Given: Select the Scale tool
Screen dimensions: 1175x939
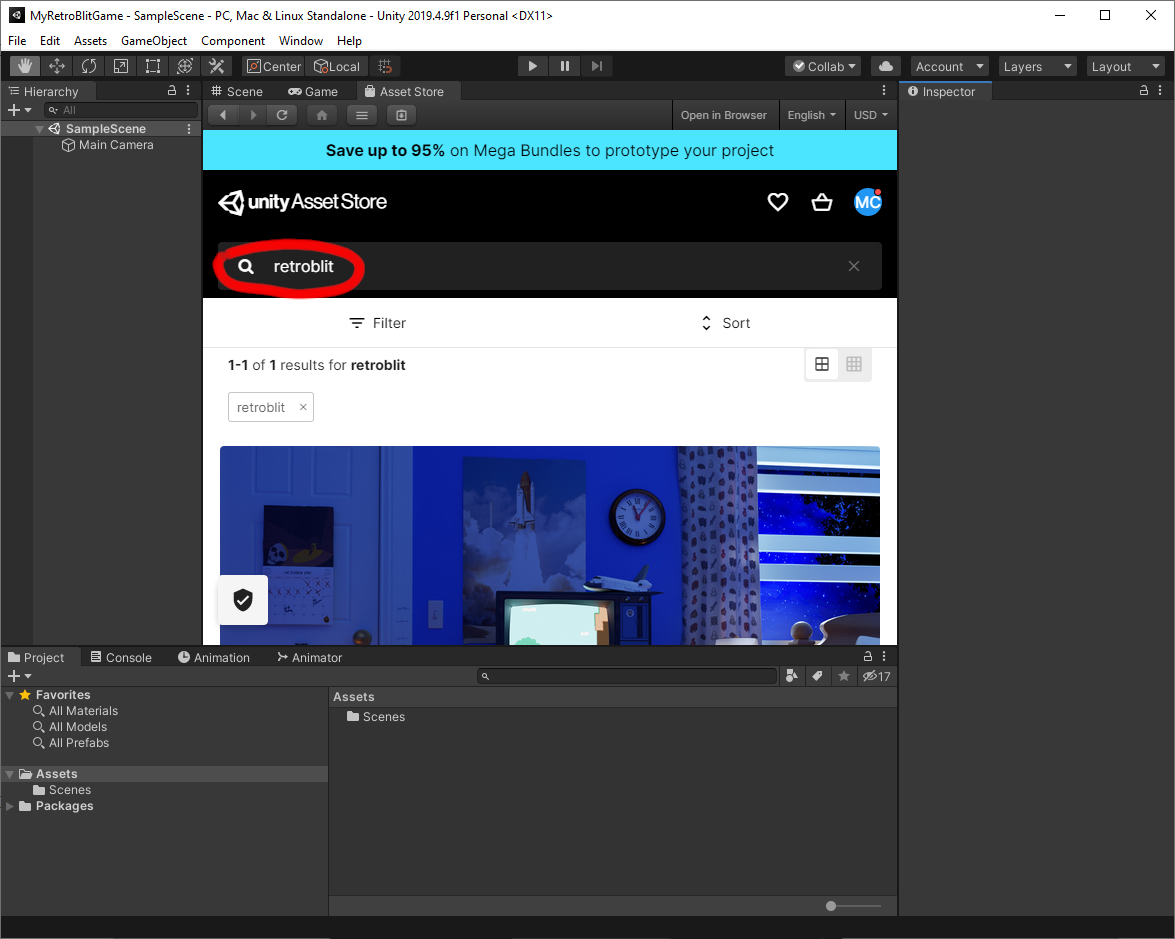Looking at the screenshot, I should (121, 66).
